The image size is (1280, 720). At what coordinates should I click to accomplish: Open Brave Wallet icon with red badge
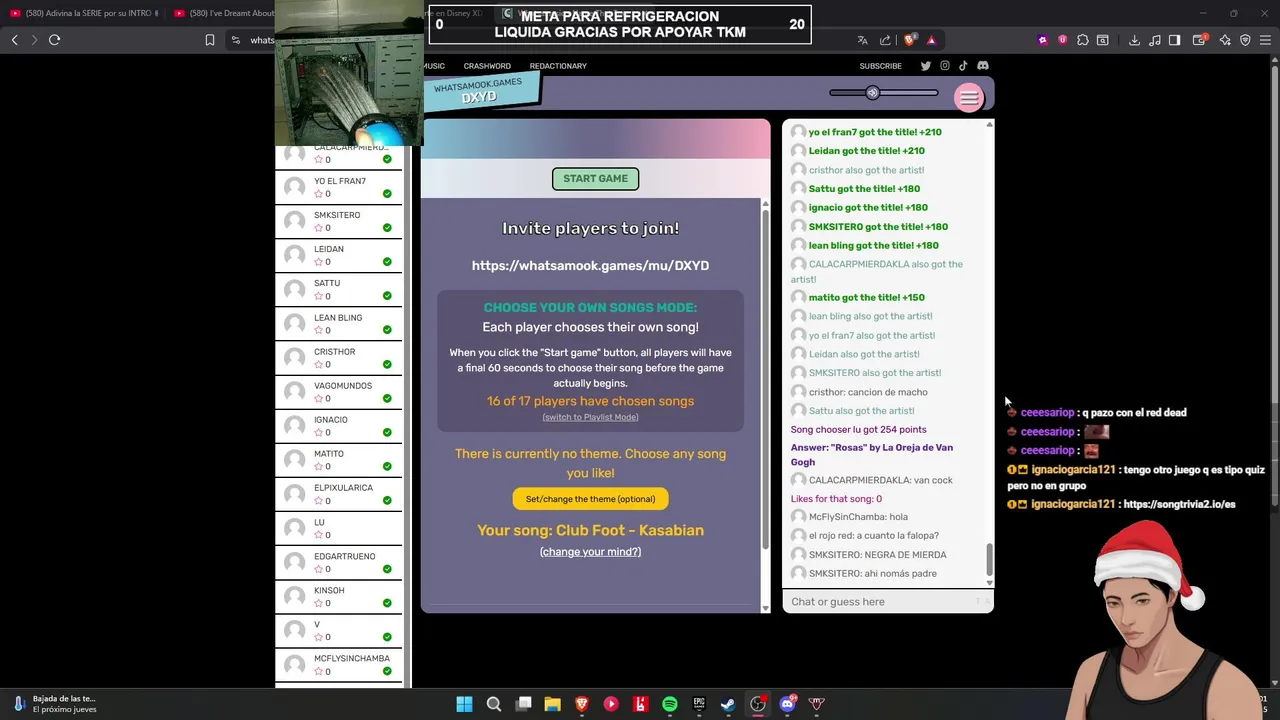(1200, 40)
